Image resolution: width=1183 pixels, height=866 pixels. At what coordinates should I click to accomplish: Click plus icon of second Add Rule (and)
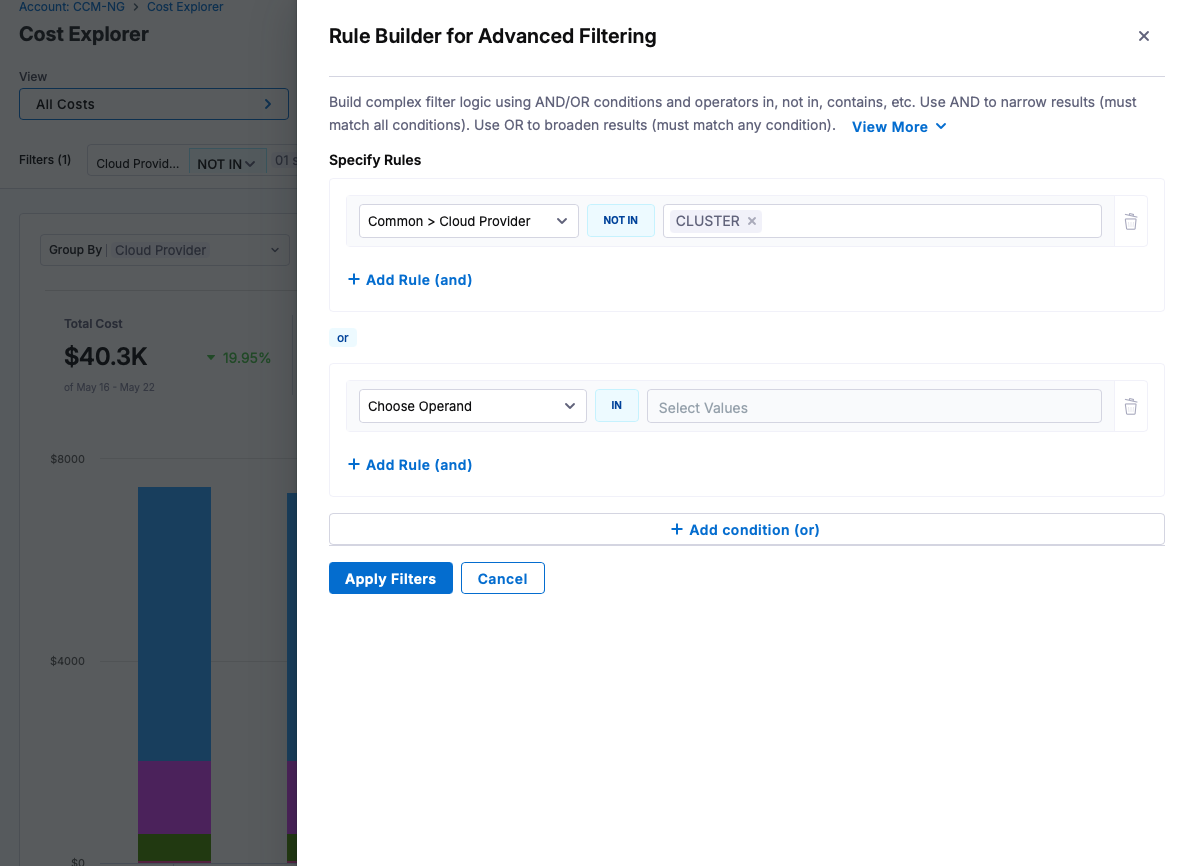click(353, 464)
